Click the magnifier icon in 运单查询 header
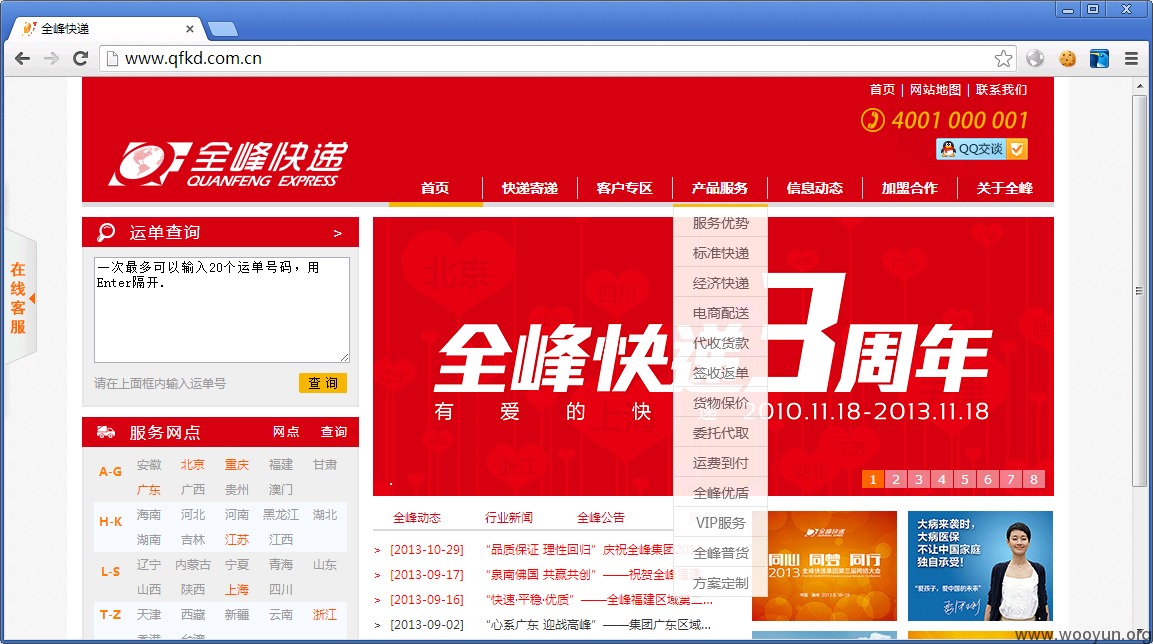This screenshot has height=644, width=1153. tap(106, 232)
